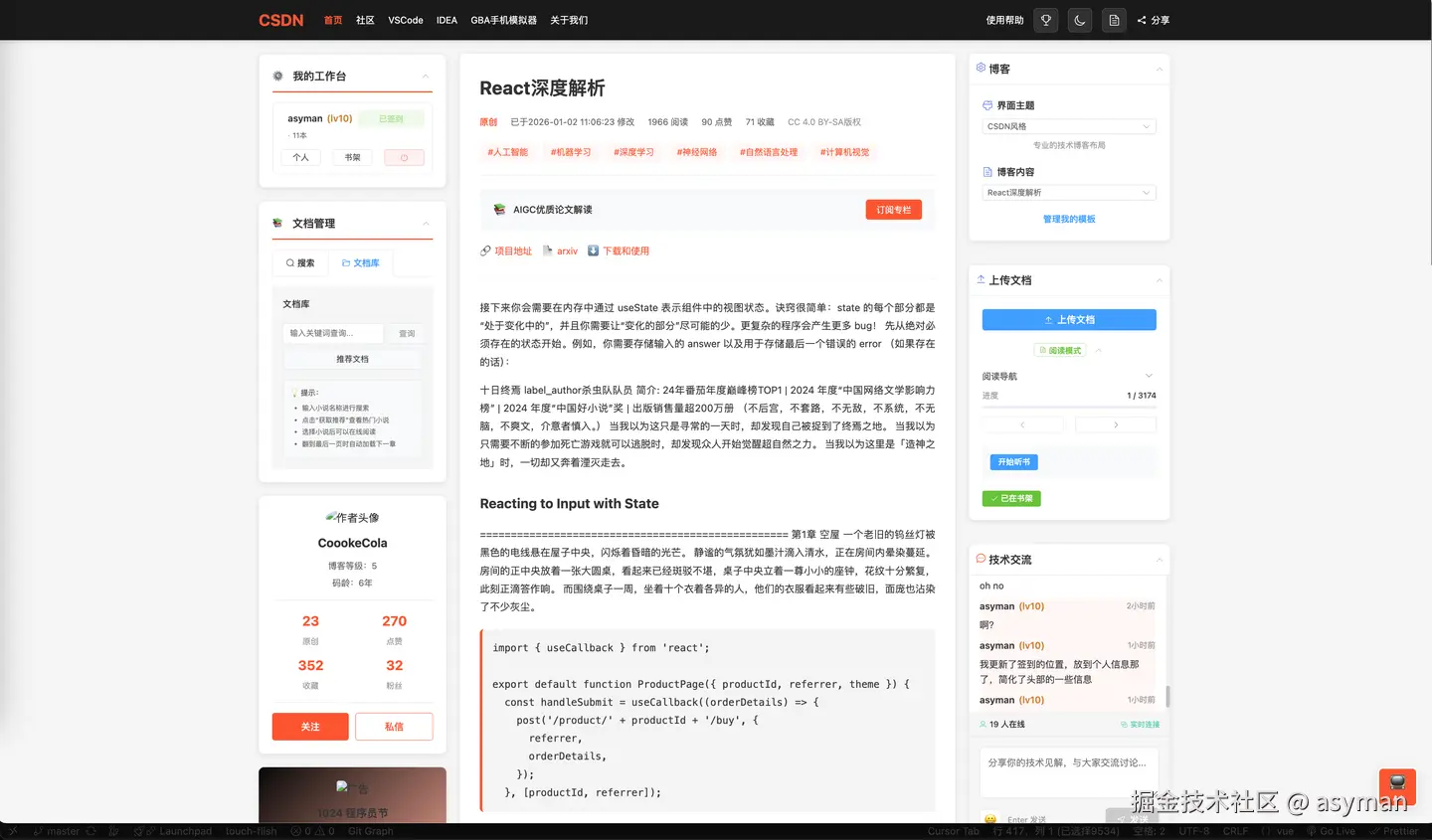The image size is (1432, 840).
Task: Open VSCode in the top navigation
Action: coord(406,20)
